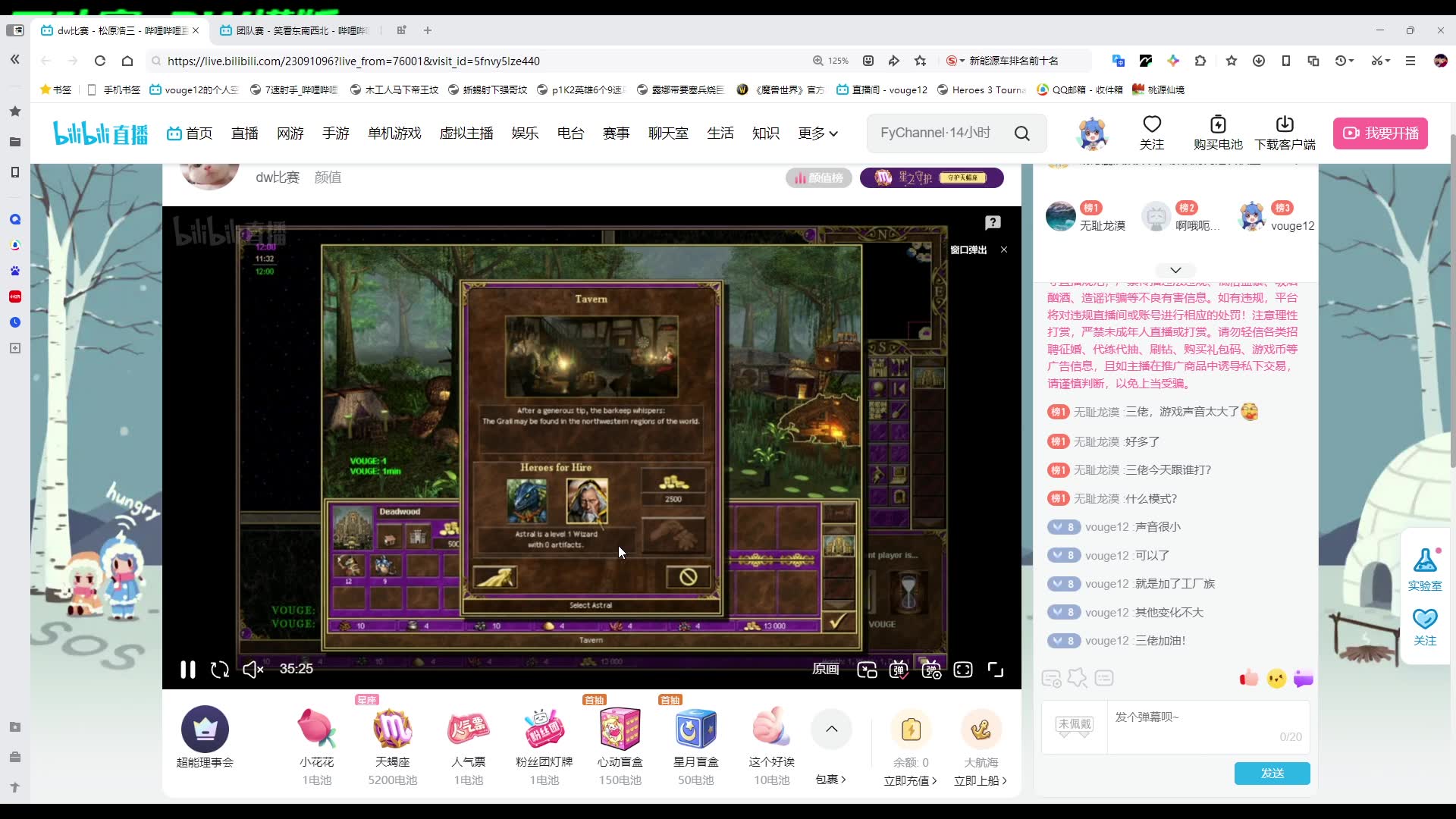This screenshot has height=819, width=1456.
Task: Open a new browser tab
Action: [x=428, y=30]
